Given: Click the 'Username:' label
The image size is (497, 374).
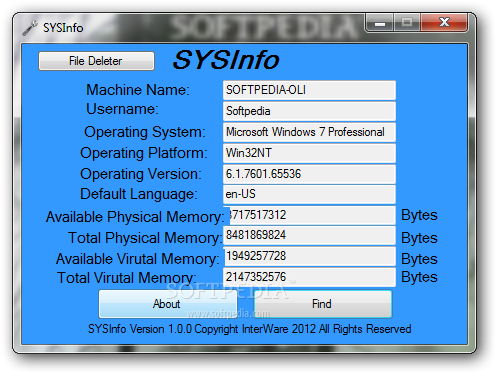Looking at the screenshot, I should pos(122,109).
